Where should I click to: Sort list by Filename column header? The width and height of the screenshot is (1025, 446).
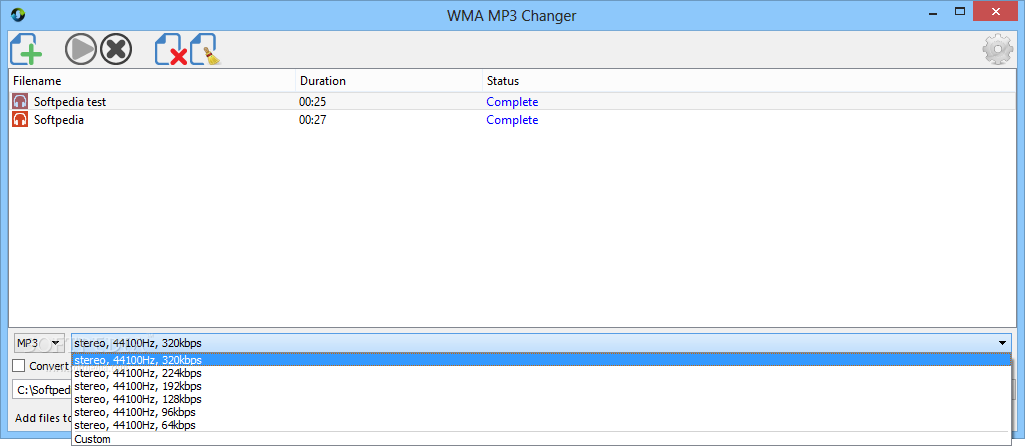pos(152,81)
